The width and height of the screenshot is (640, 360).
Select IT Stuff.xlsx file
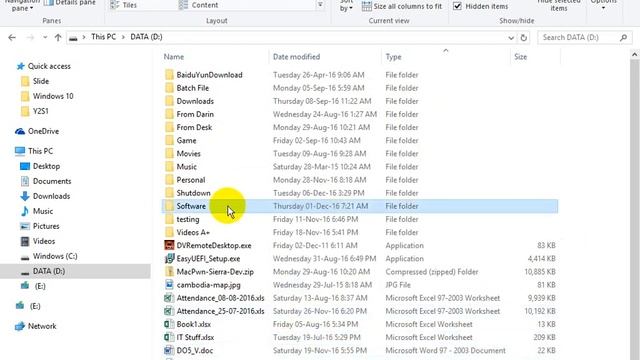click(189, 337)
